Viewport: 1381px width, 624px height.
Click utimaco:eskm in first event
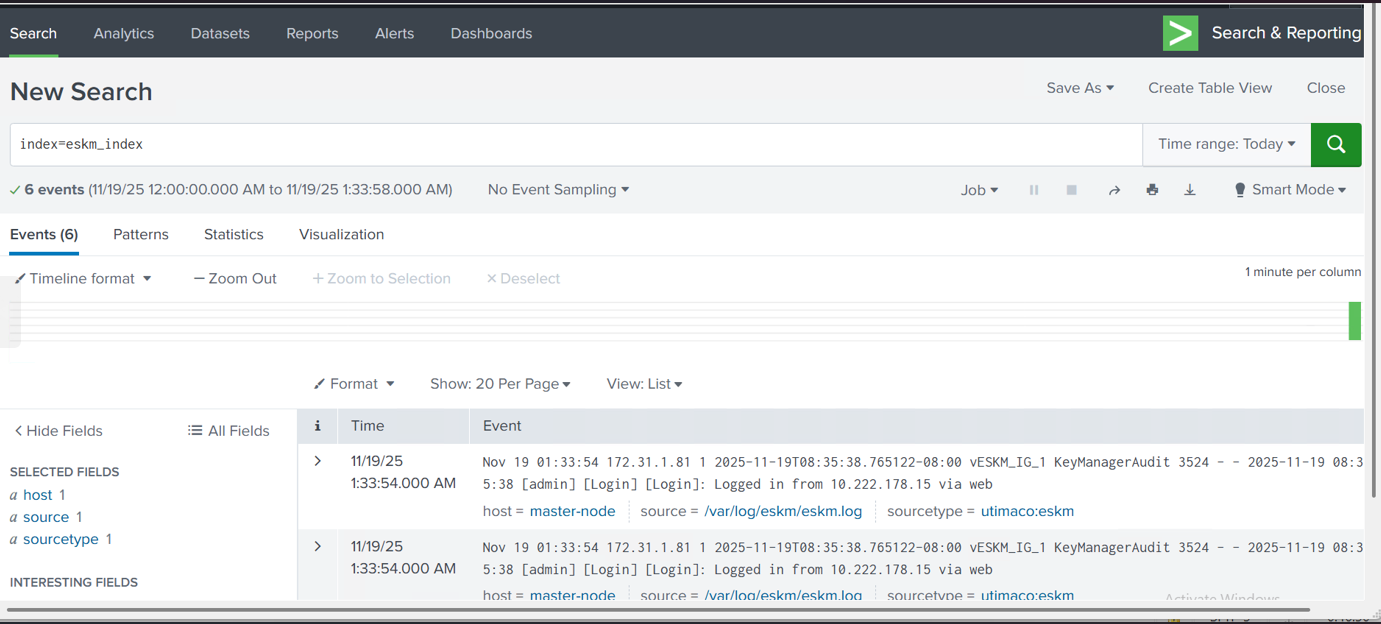[1027, 511]
